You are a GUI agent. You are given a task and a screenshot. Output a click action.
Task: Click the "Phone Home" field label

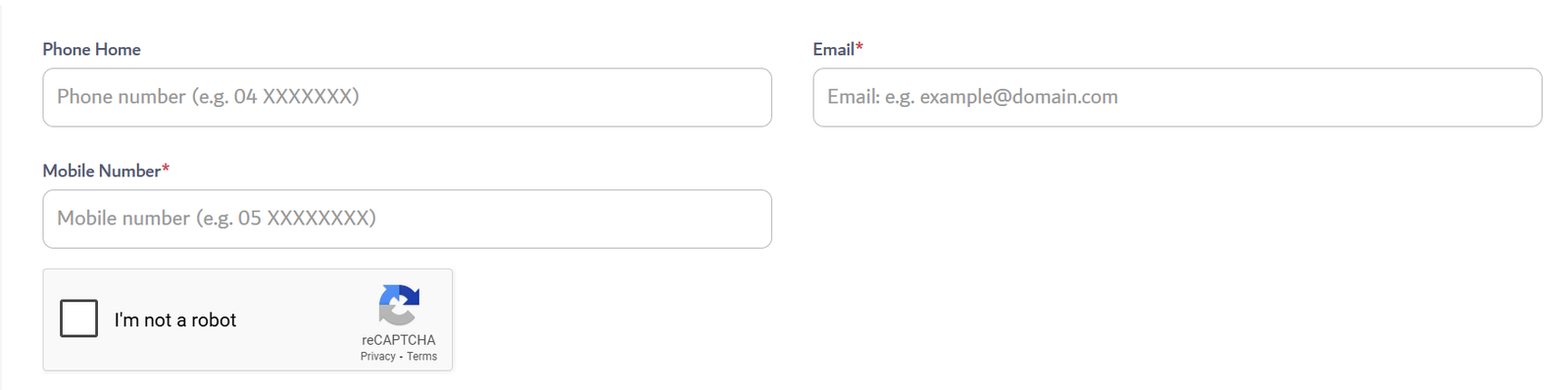pyautogui.click(x=91, y=49)
